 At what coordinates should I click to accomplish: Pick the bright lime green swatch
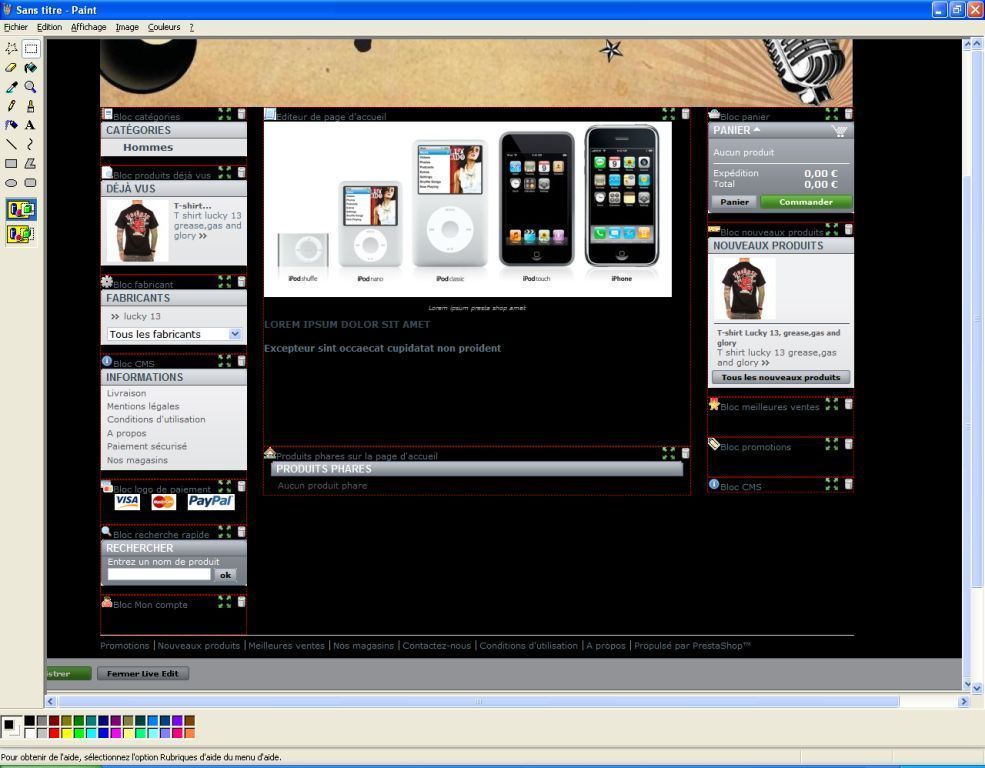(x=79, y=733)
